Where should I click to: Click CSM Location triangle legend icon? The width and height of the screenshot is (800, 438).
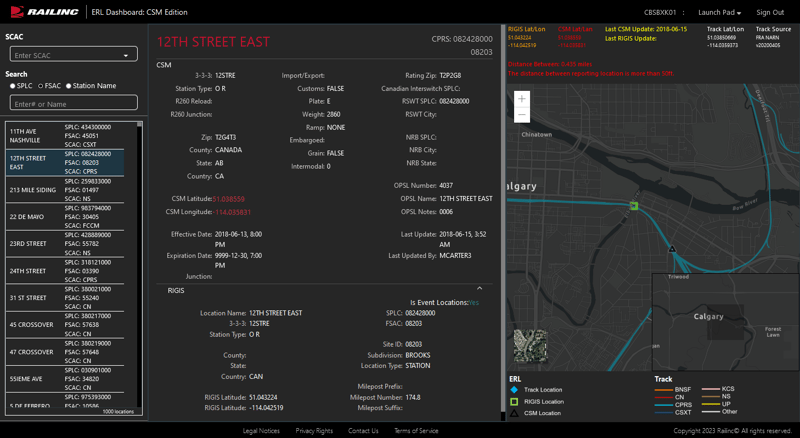(x=514, y=413)
